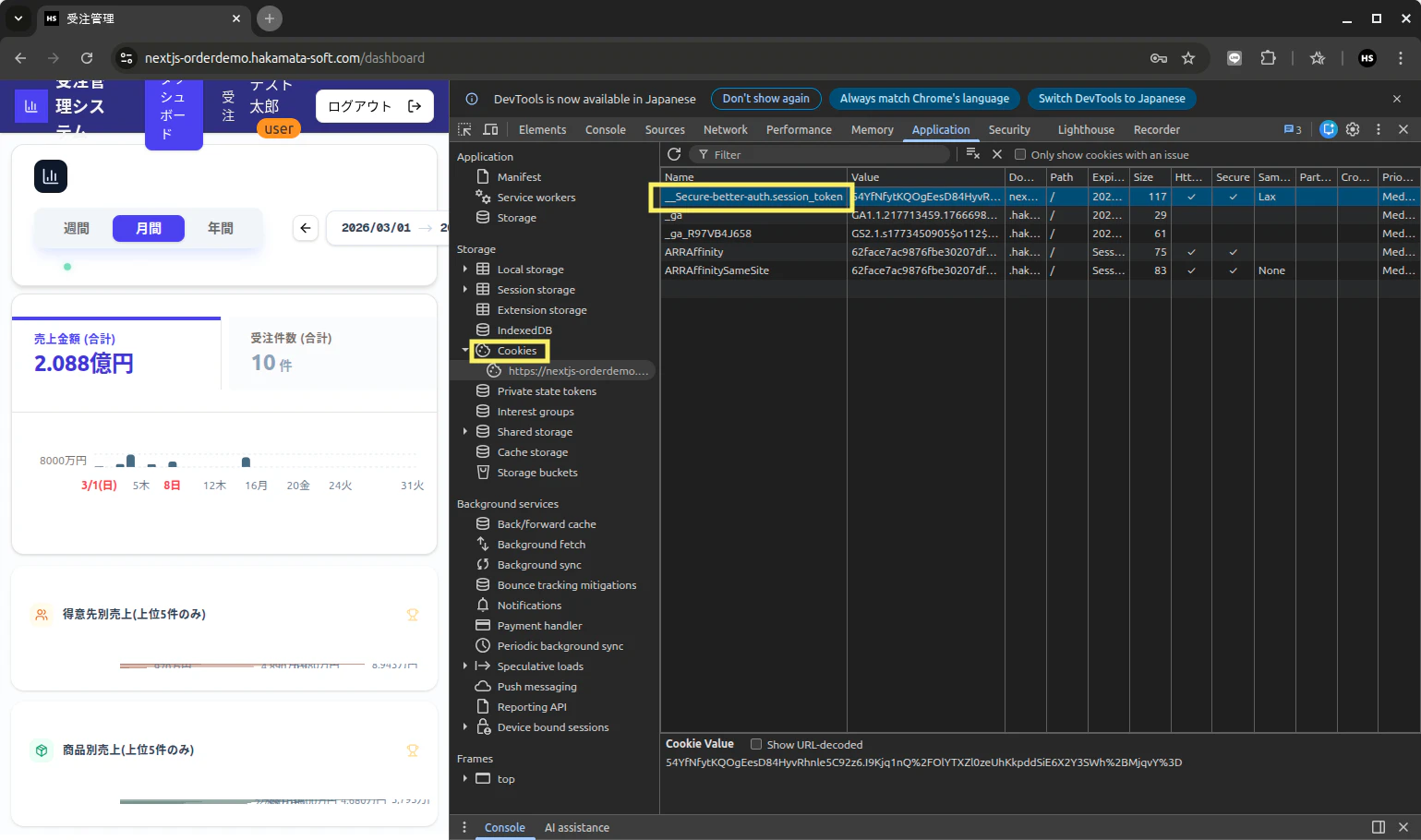Select the inspect element picker icon

tap(464, 129)
